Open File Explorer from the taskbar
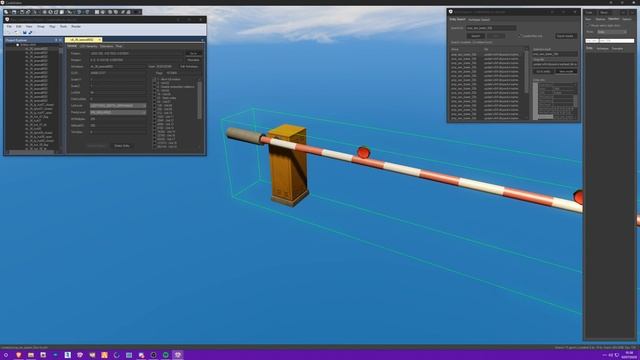640x360 pixels. [x=31, y=355]
